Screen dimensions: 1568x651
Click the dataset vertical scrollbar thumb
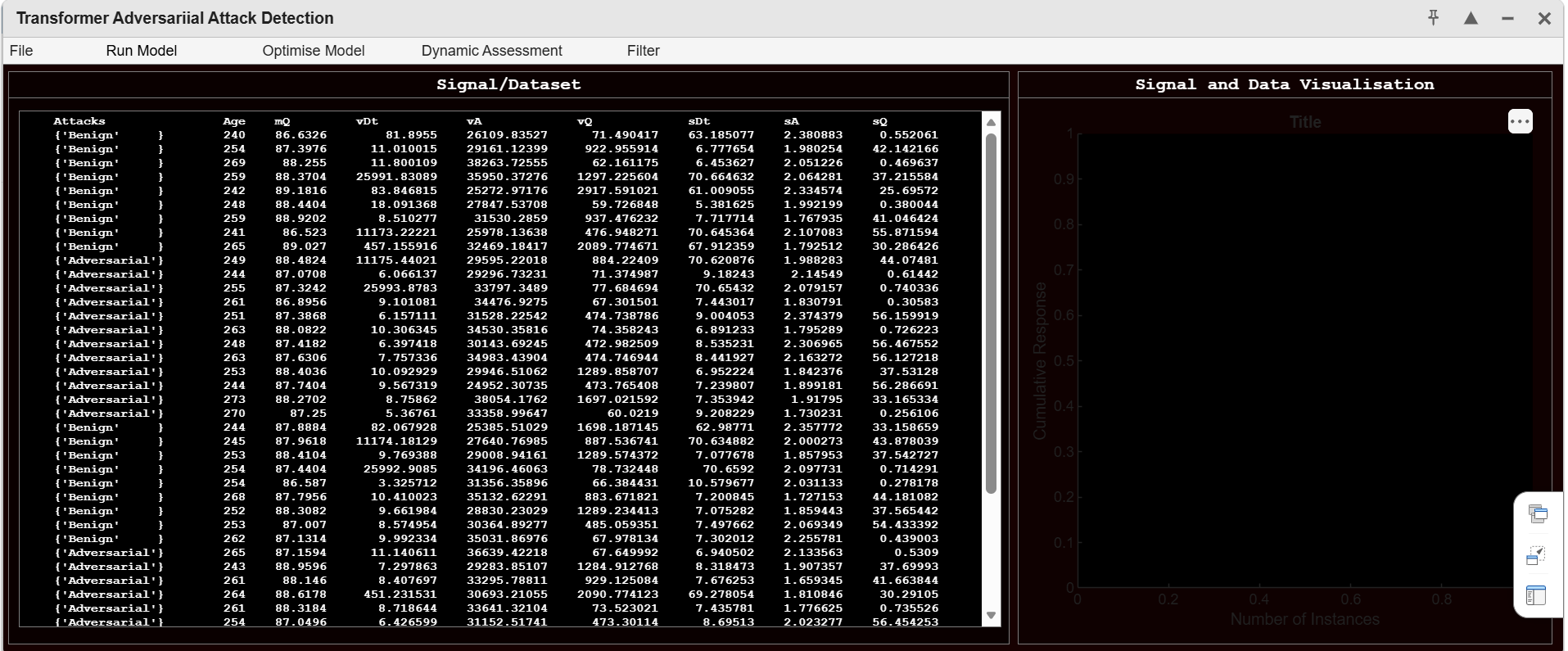pos(991,314)
